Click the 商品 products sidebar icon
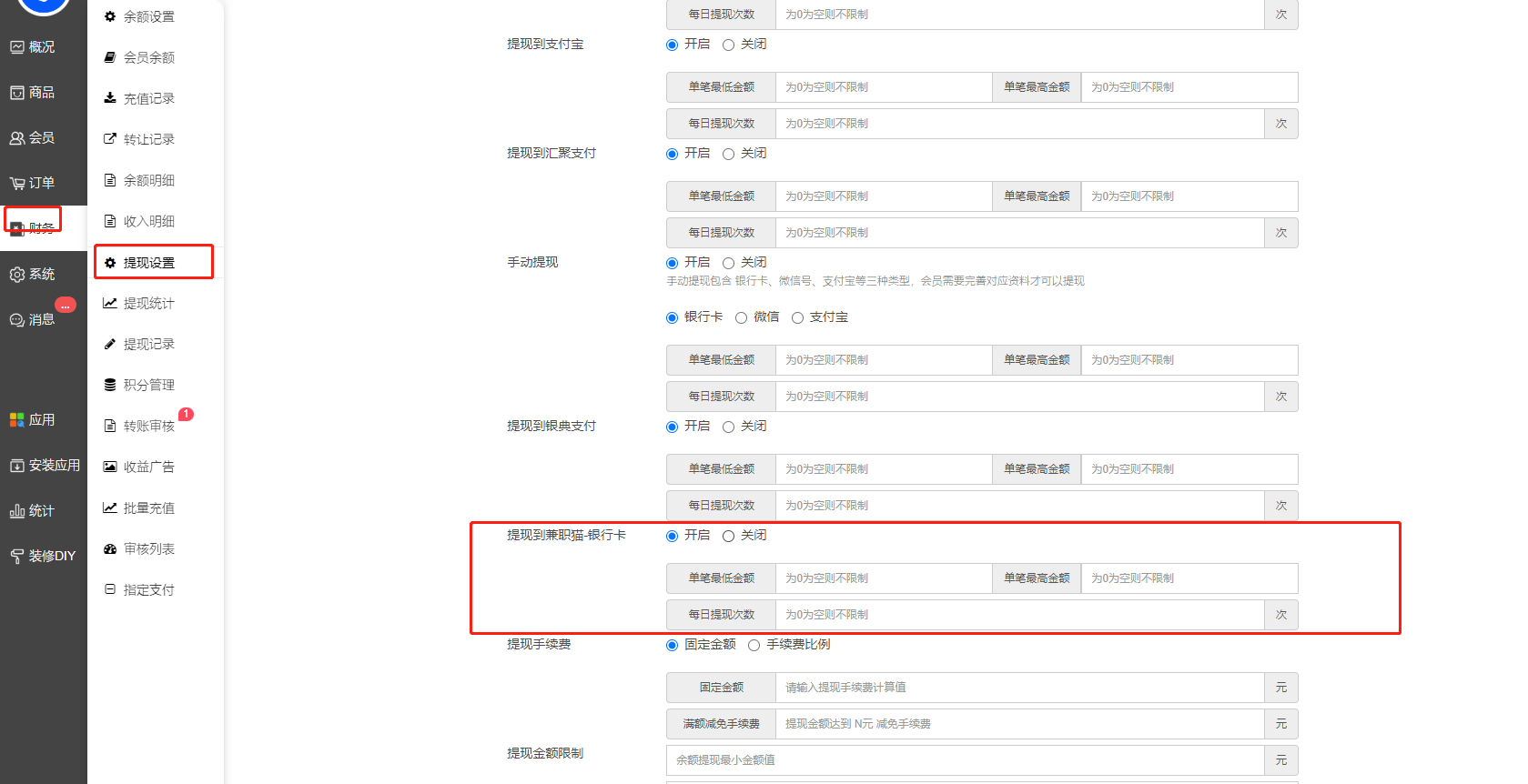The image size is (1528, 784). (17, 93)
